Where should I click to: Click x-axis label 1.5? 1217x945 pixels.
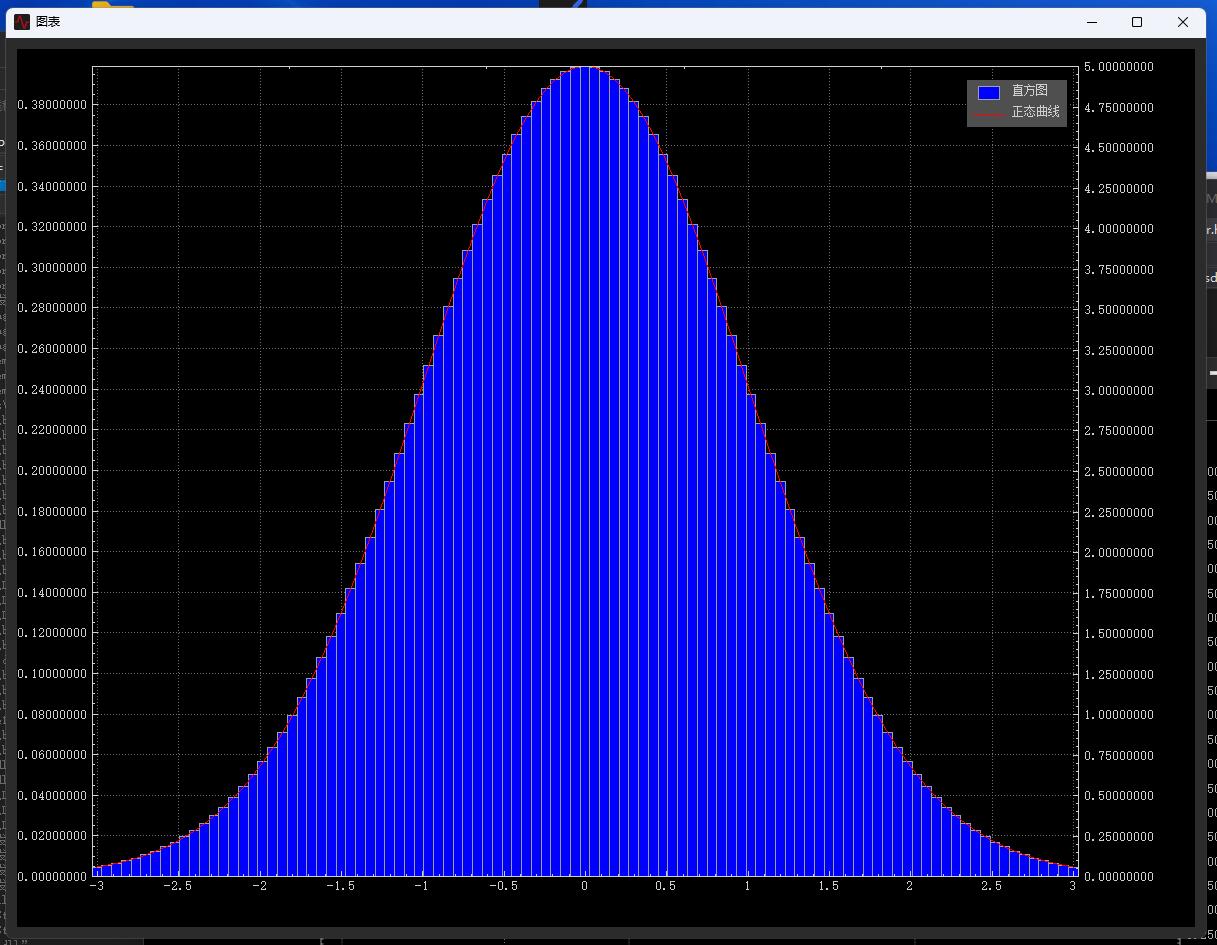828,886
